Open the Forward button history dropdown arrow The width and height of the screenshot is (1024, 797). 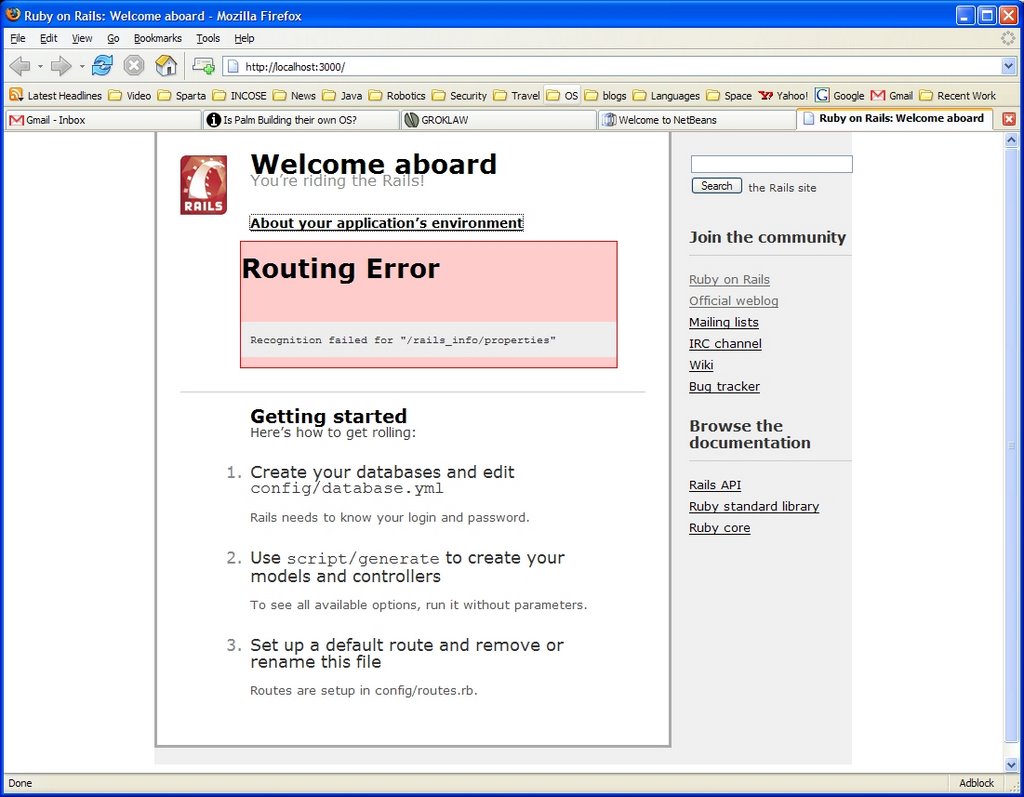pos(82,66)
